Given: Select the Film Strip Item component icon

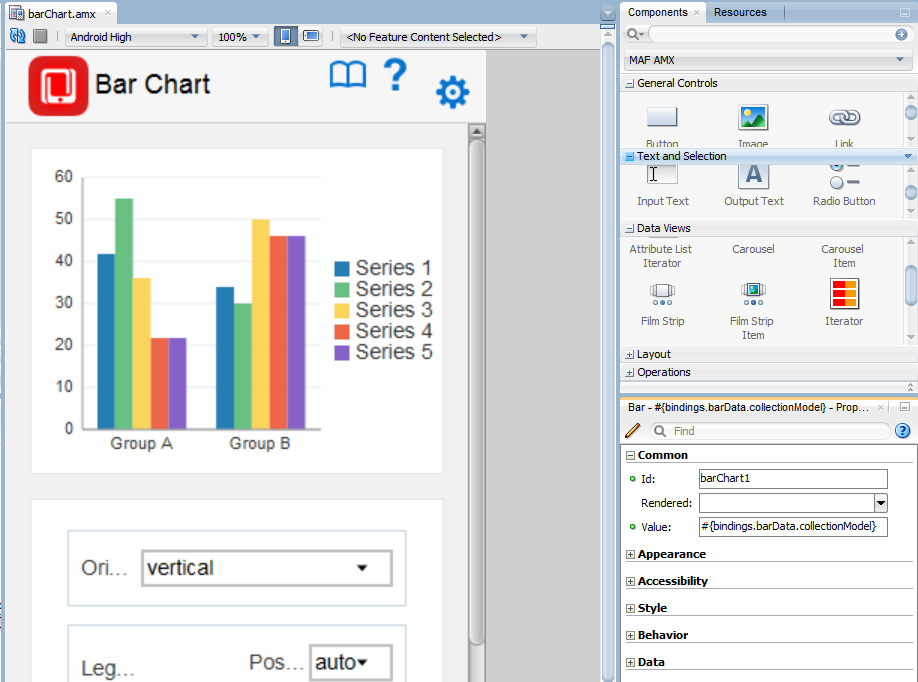Looking at the screenshot, I should pos(753,294).
